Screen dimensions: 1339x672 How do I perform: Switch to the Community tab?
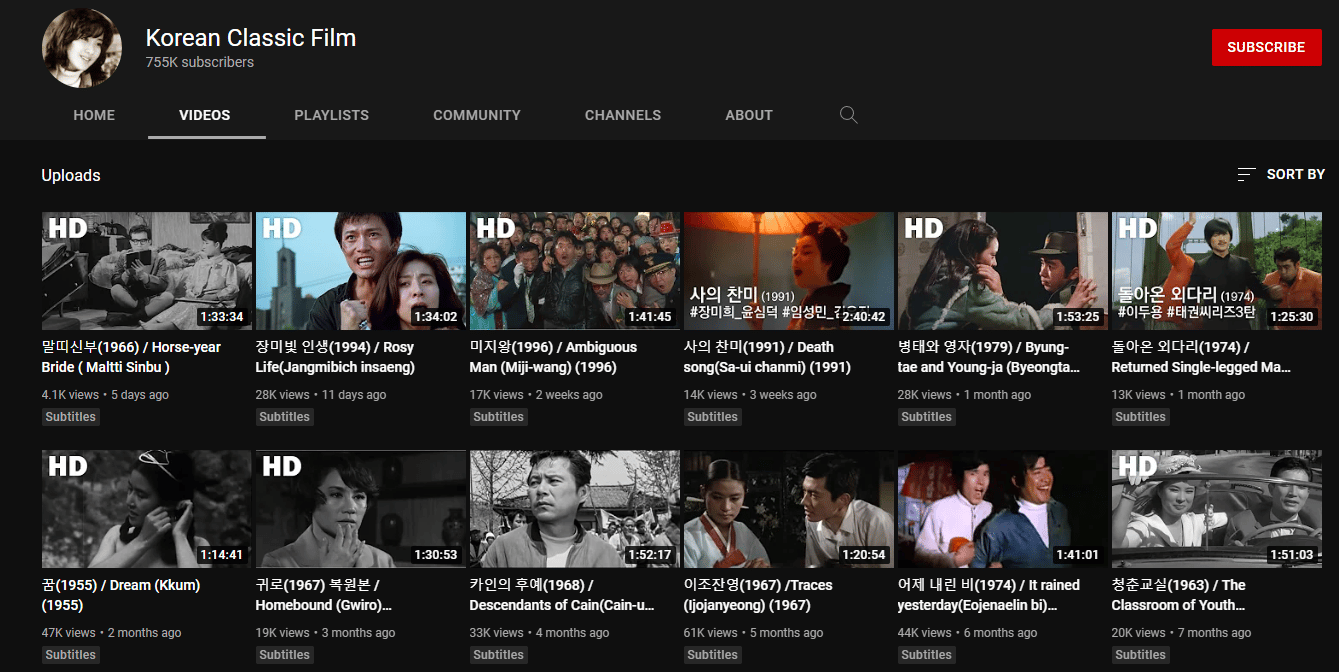coord(477,115)
